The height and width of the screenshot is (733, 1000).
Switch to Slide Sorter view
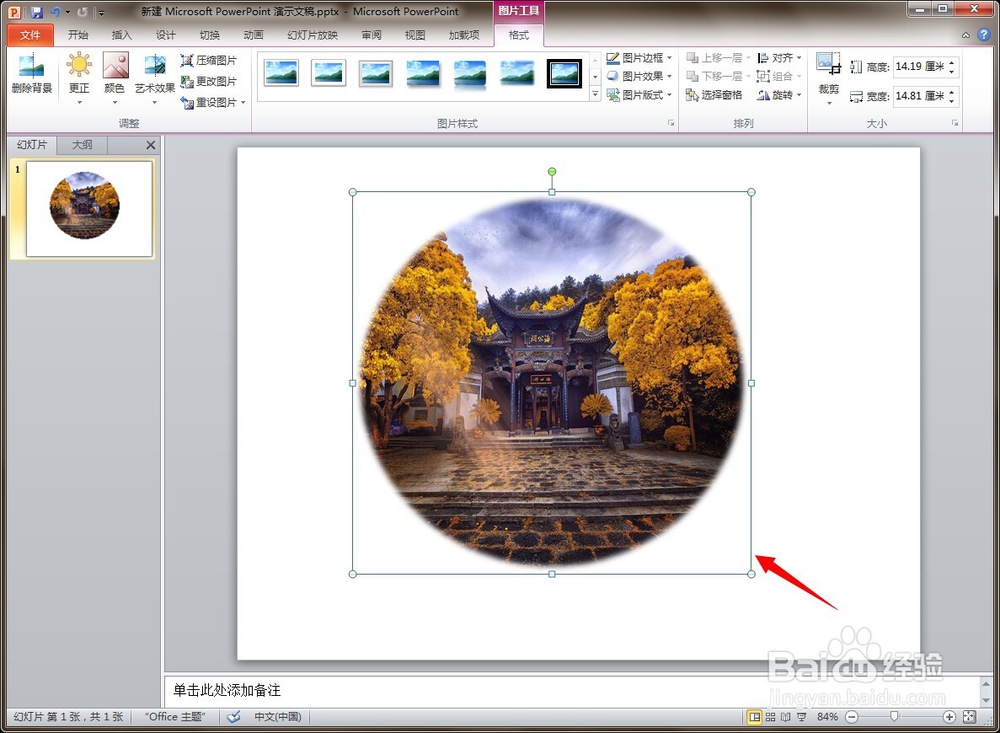tap(770, 717)
